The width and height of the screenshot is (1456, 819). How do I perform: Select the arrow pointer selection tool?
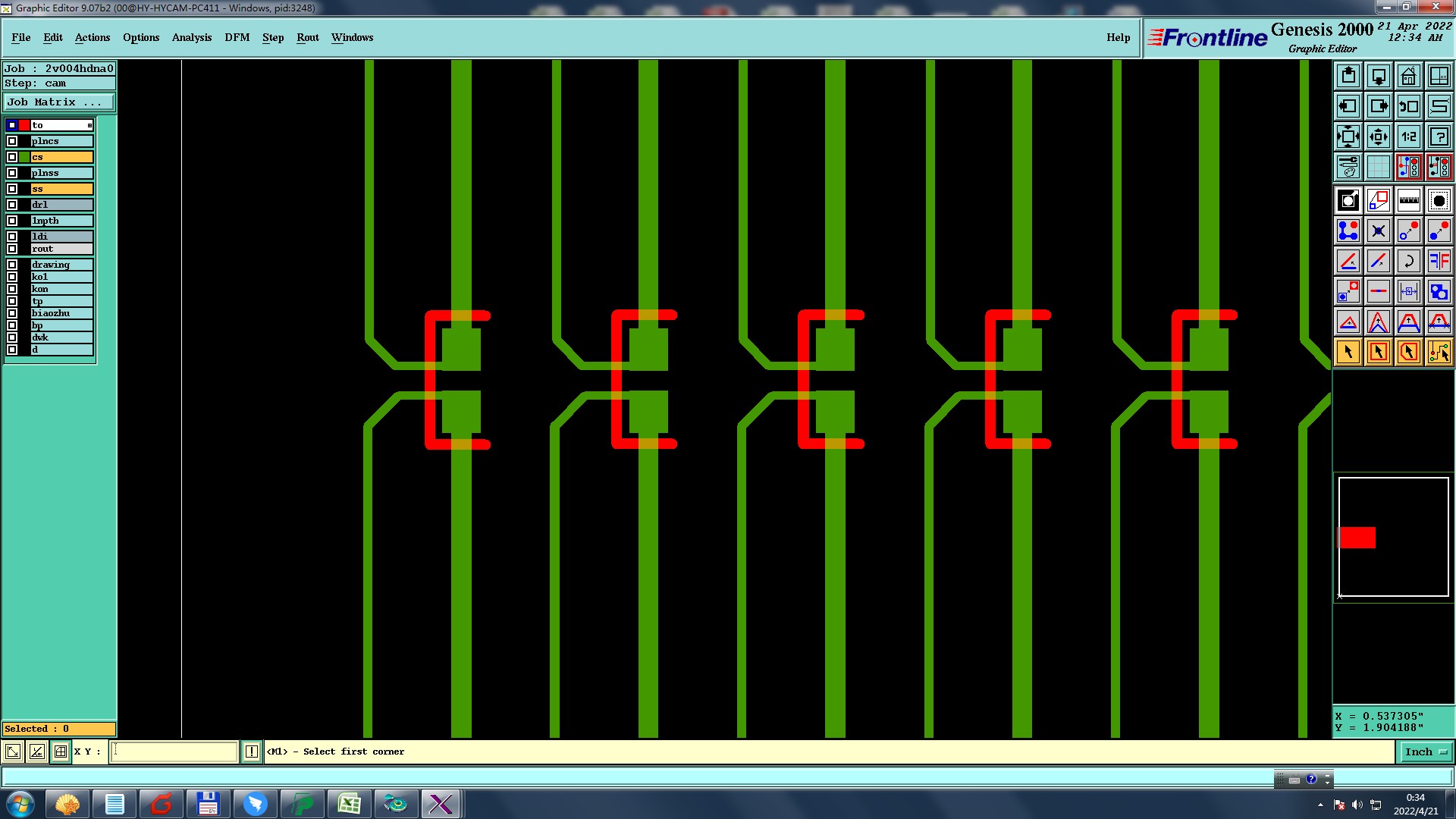click(x=1348, y=352)
